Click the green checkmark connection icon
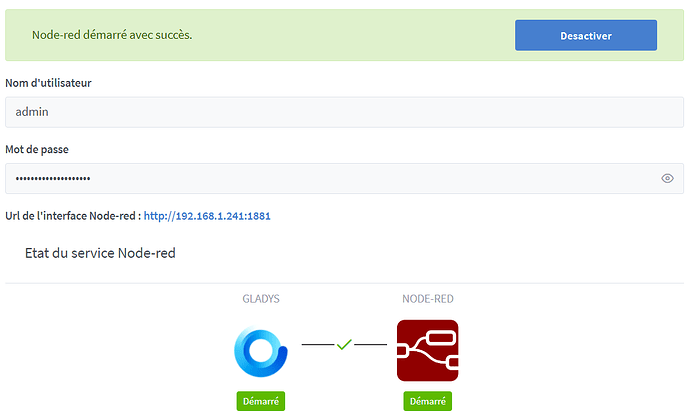This screenshot has height=414, width=690. click(344, 344)
